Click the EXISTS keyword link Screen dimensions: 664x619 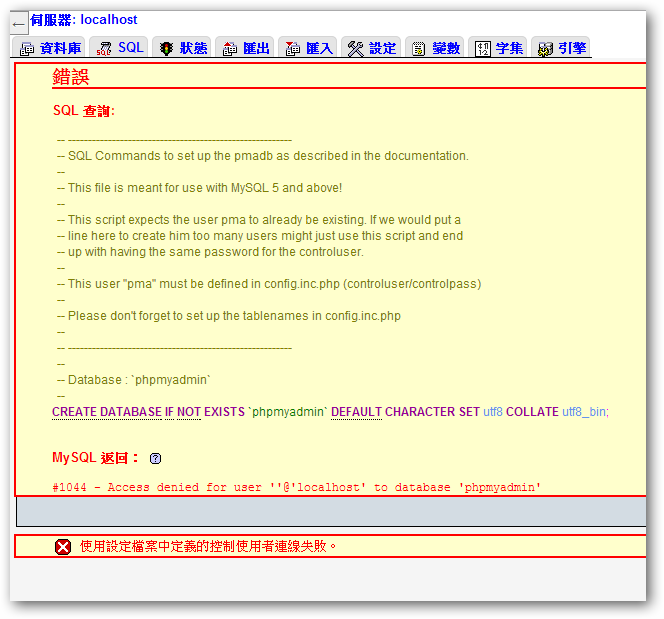pos(225,412)
